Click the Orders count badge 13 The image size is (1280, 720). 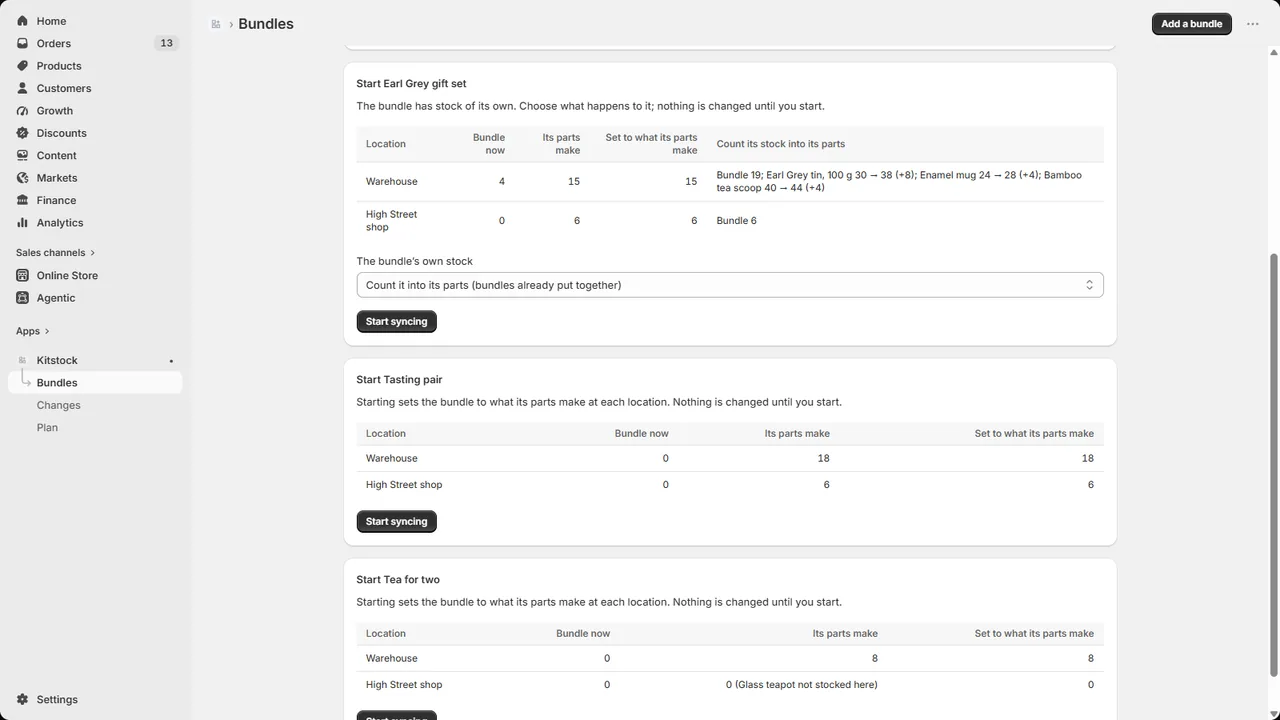[x=166, y=43]
